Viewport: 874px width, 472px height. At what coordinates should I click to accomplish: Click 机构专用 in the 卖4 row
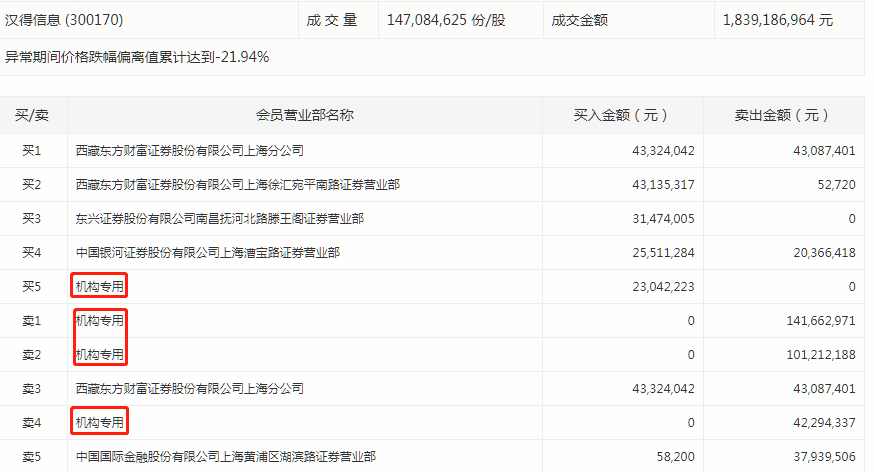(99, 422)
